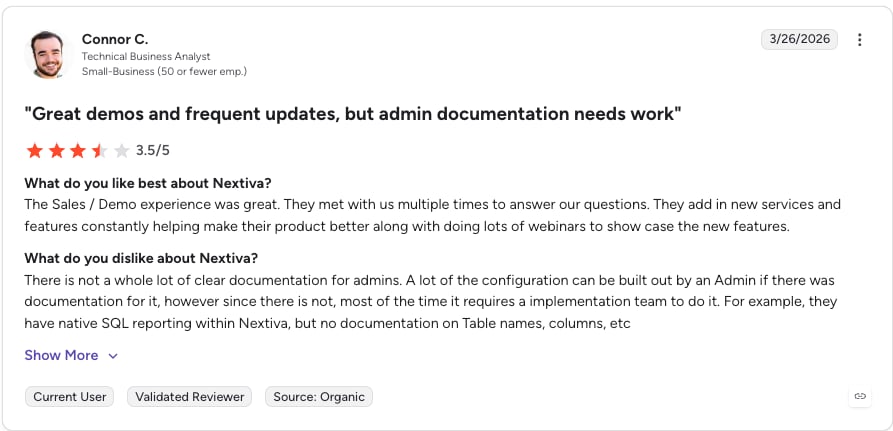Select the Current User tag

(x=69, y=397)
